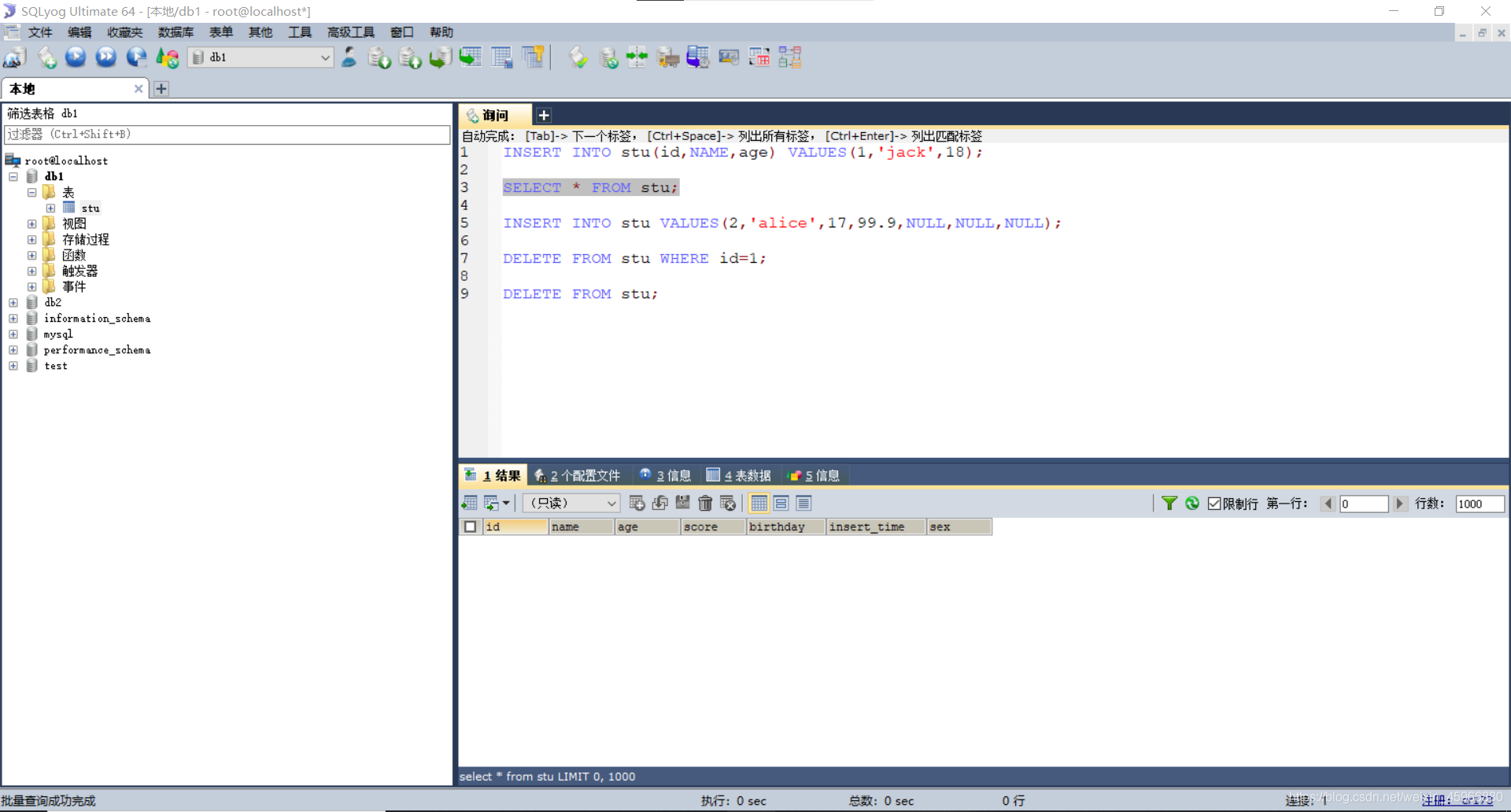This screenshot has width=1511, height=812.
Task: Open the data migration truck icon
Action: 668,57
